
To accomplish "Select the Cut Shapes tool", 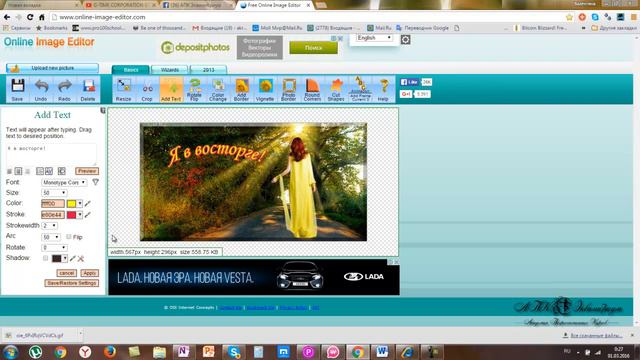I will pos(336,89).
